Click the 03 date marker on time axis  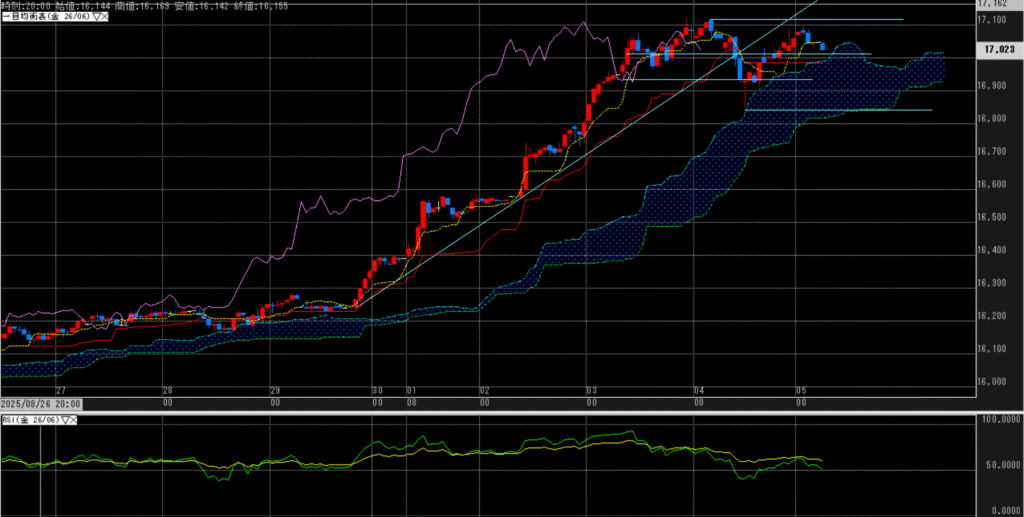[x=592, y=391]
